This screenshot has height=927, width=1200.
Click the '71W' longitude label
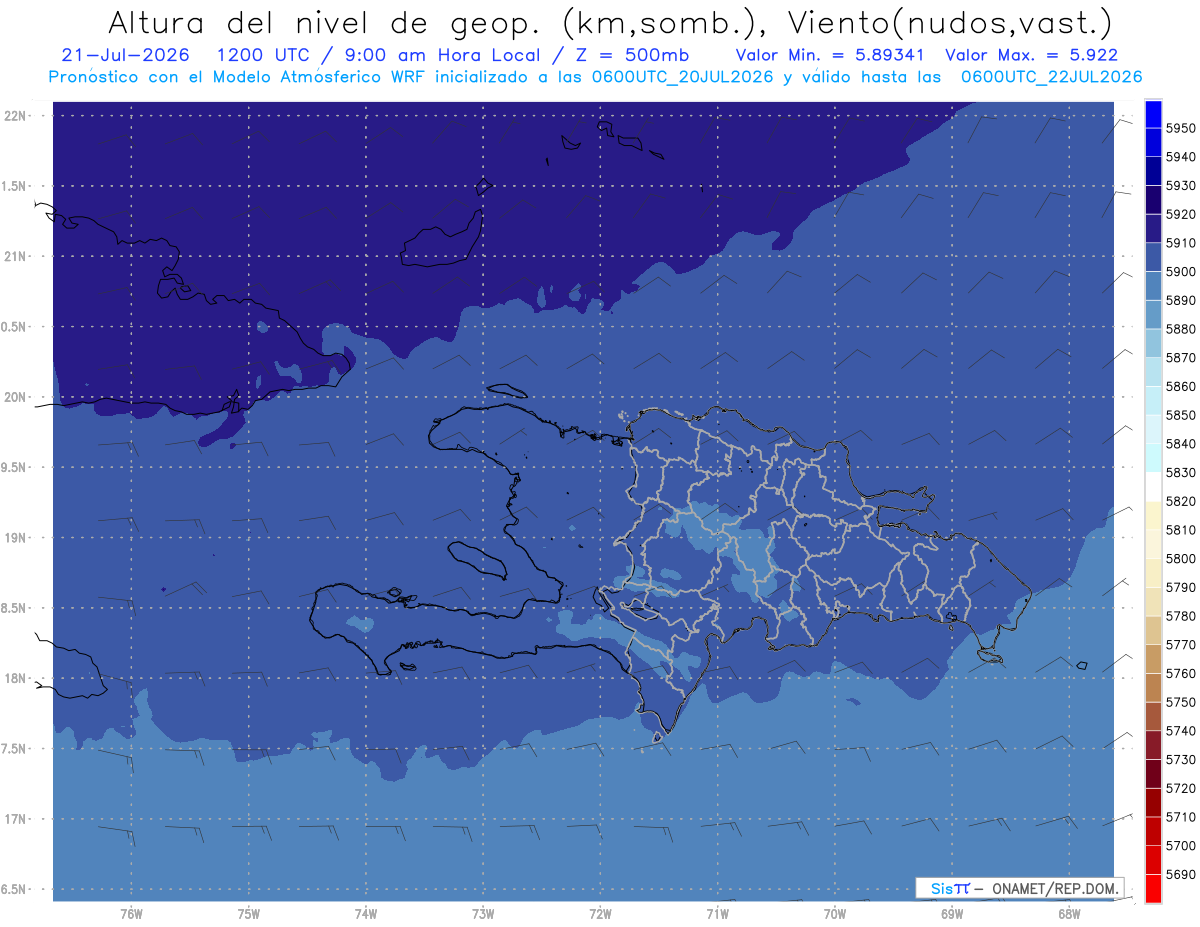717,913
